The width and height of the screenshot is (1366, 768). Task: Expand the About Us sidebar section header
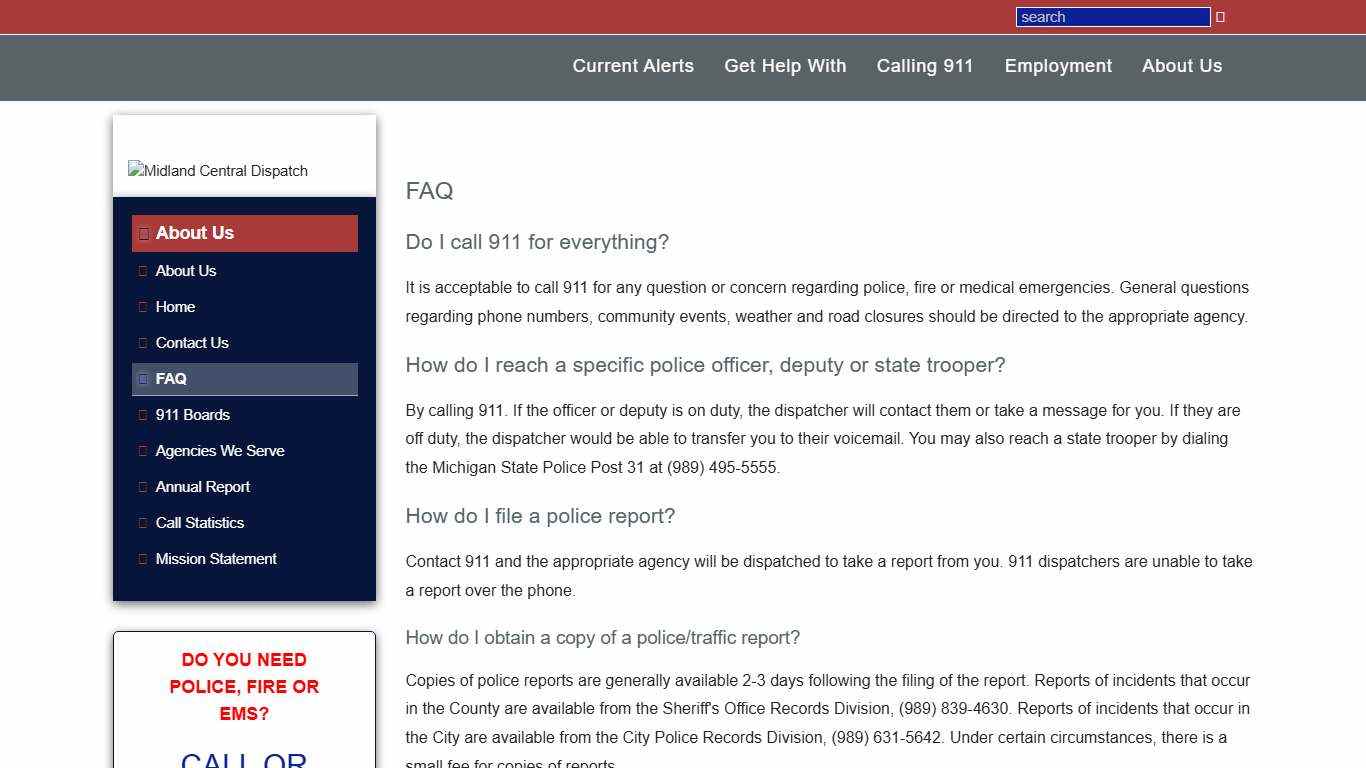pyautogui.click(x=195, y=233)
